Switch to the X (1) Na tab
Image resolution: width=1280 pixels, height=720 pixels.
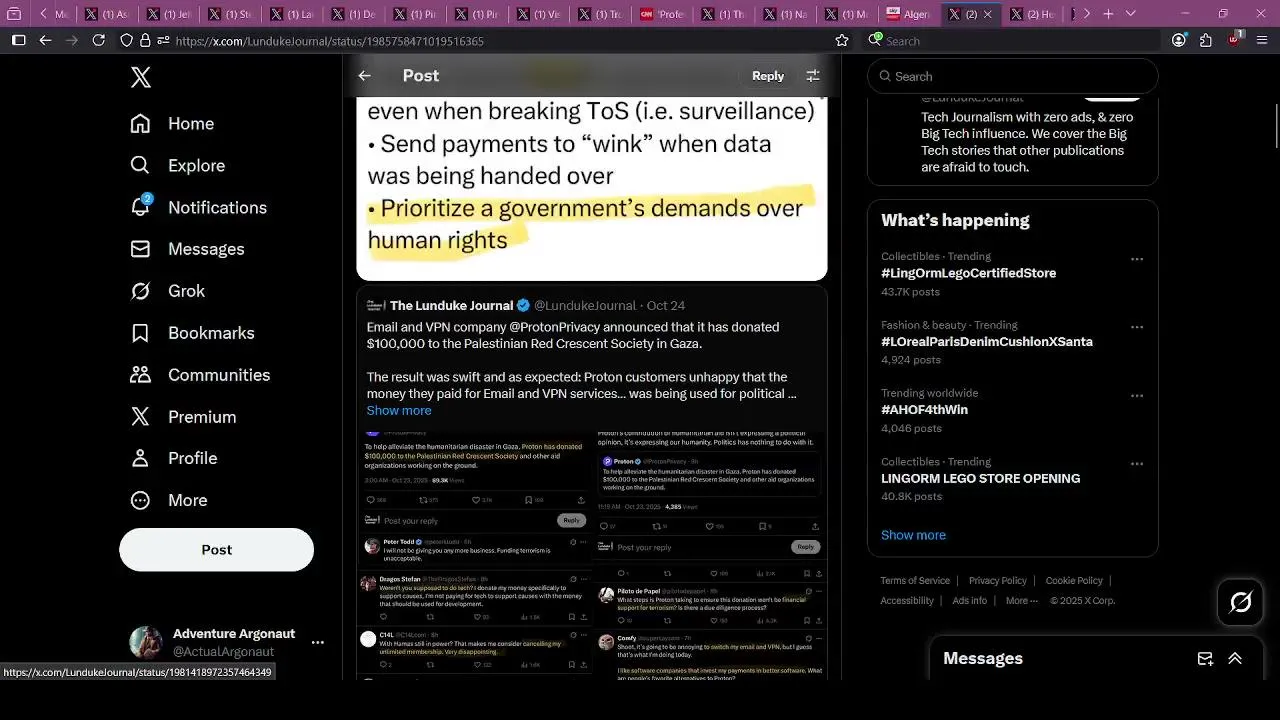click(x=786, y=14)
